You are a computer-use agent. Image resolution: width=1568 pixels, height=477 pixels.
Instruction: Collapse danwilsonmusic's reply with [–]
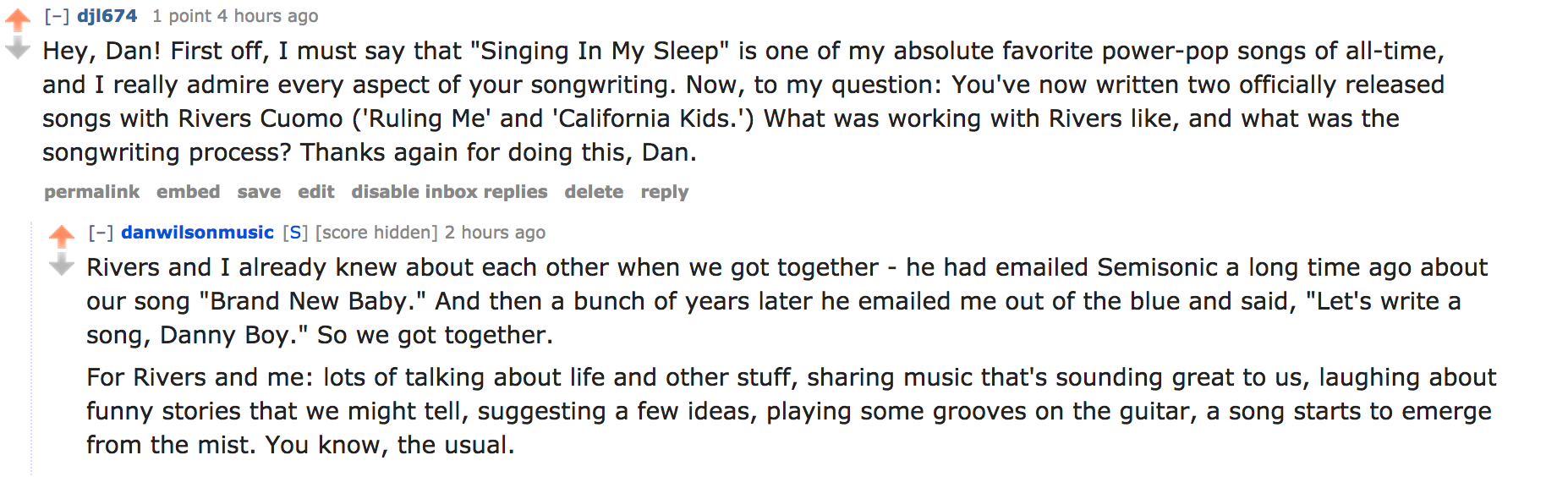[x=101, y=233]
